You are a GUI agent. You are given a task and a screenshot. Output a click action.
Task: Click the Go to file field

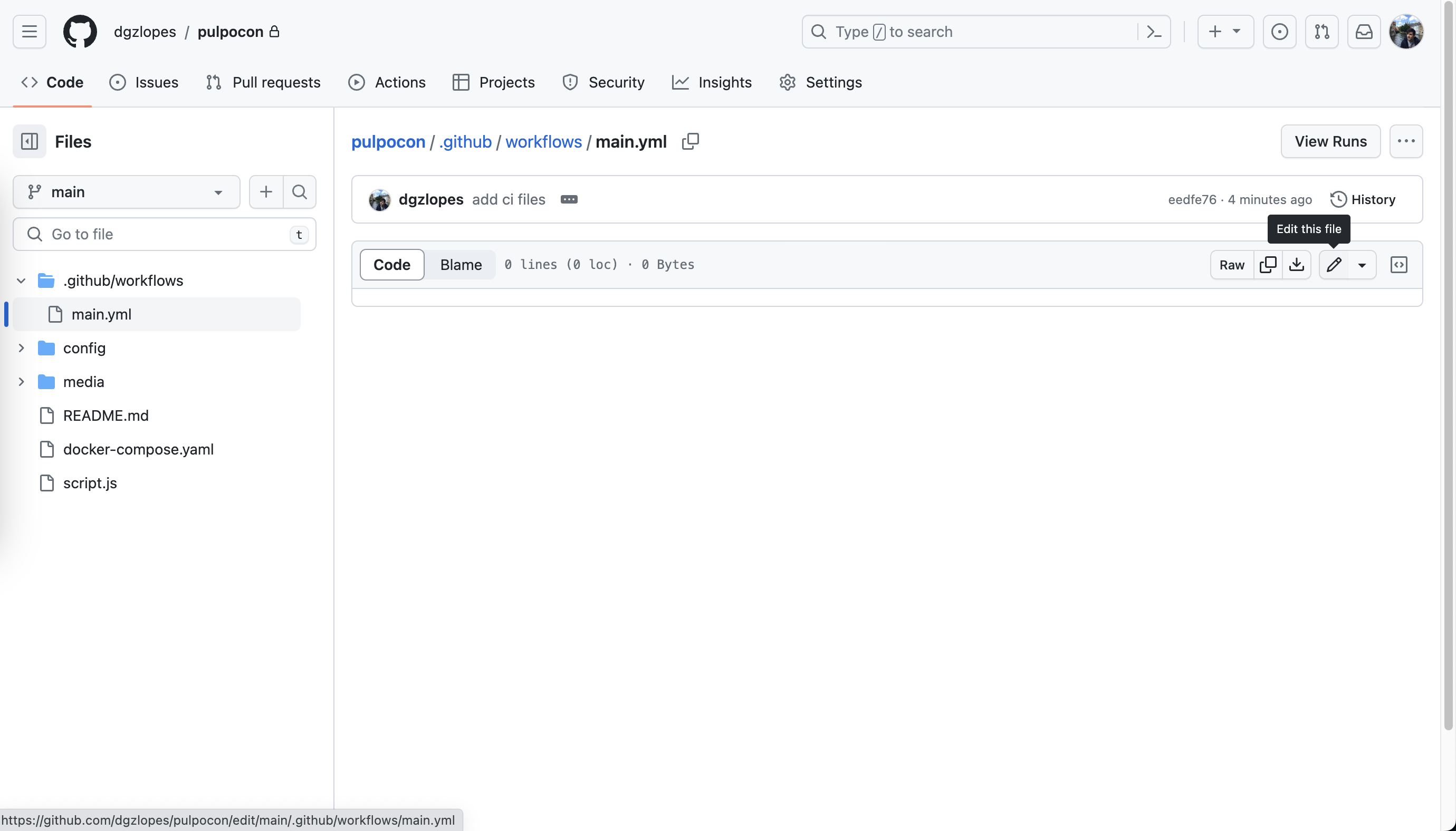click(x=165, y=235)
